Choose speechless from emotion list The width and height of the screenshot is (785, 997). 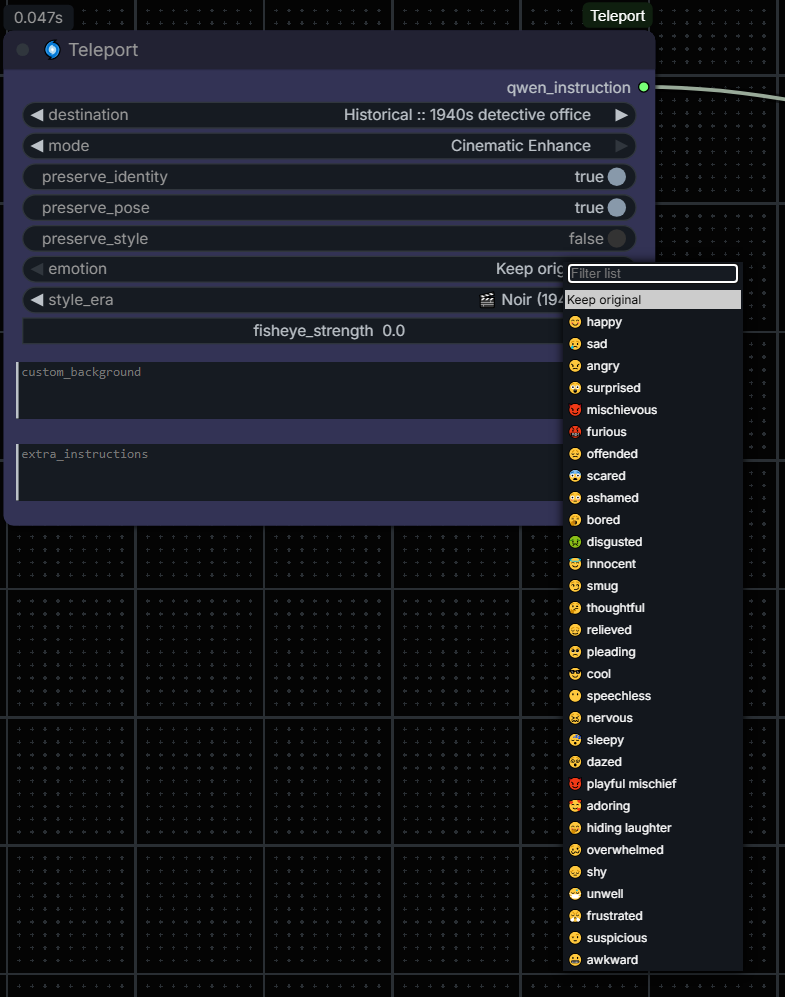point(653,696)
